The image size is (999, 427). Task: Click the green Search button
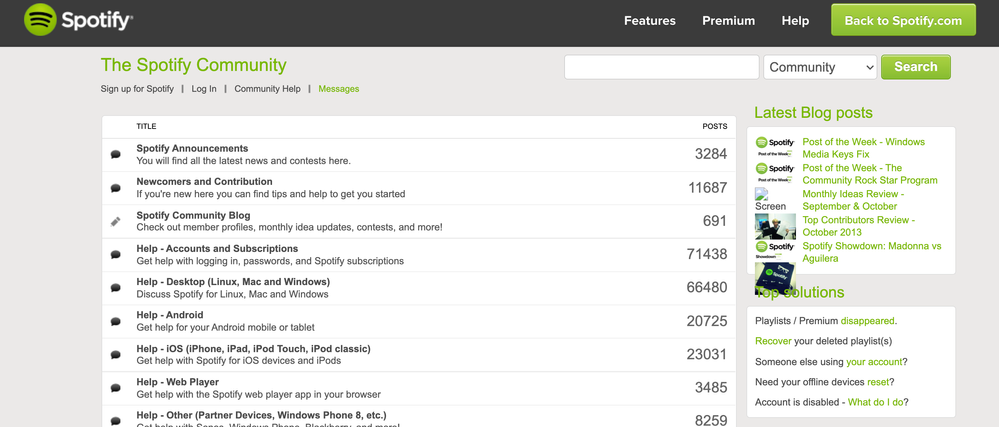pos(916,67)
